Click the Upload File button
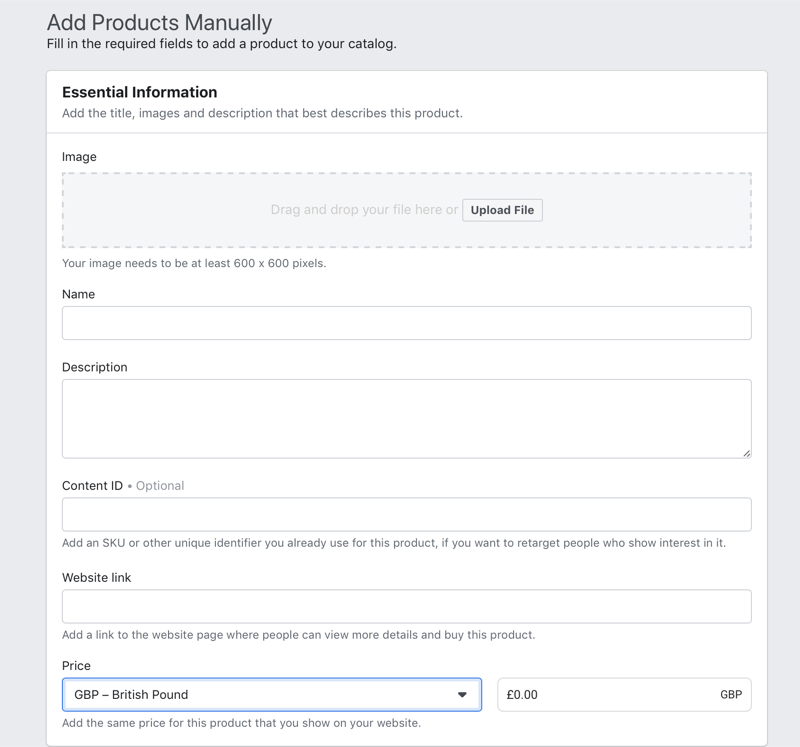This screenshot has width=800, height=747. [502, 210]
